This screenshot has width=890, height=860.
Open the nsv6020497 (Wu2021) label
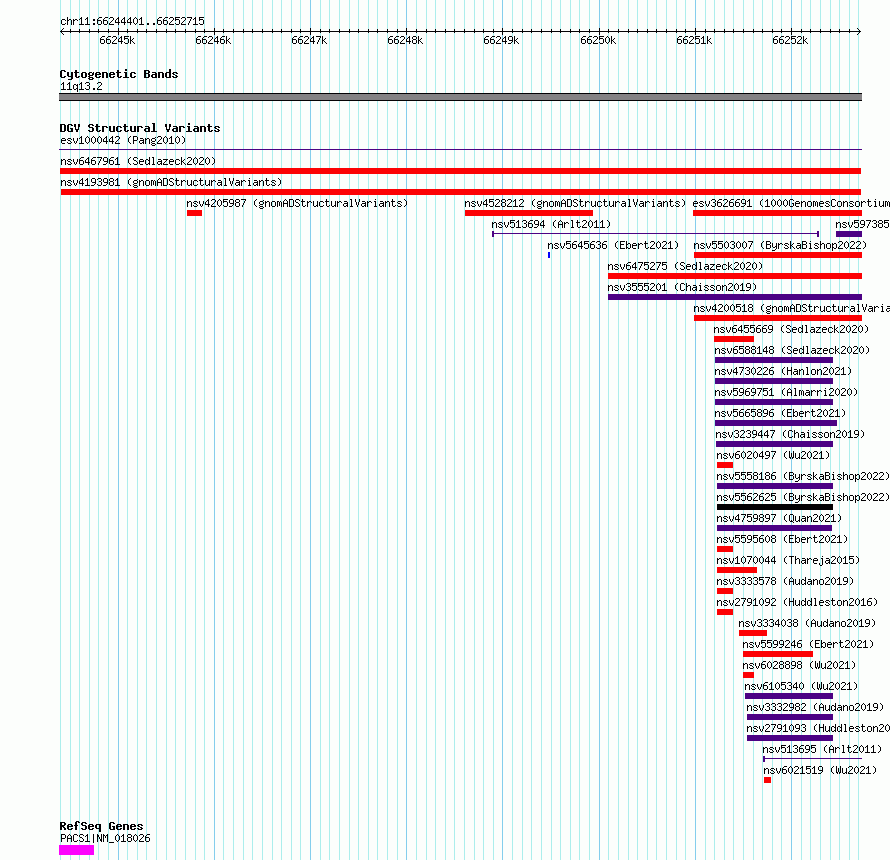point(773,455)
